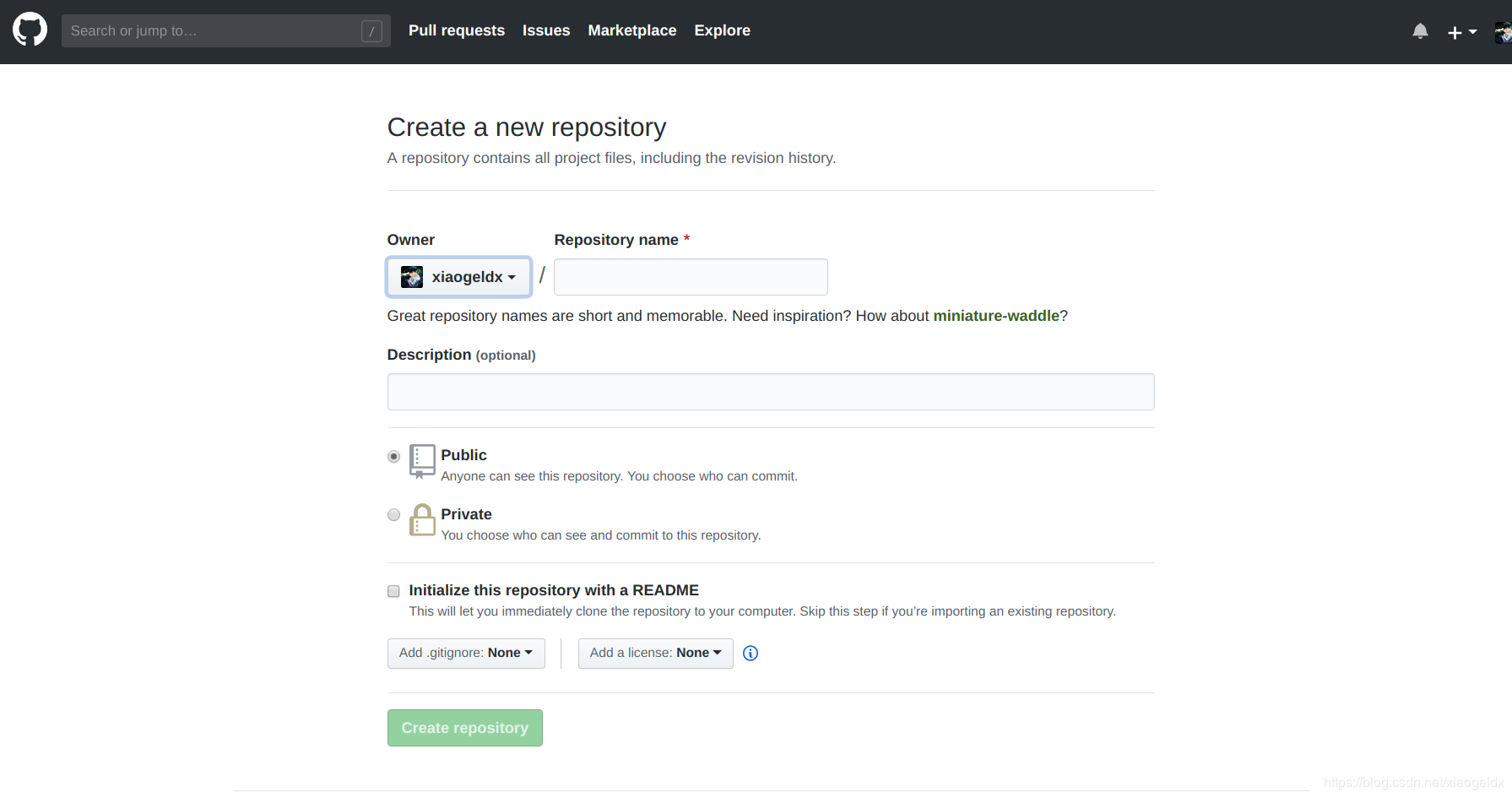Image resolution: width=1512 pixels, height=798 pixels.
Task: Click the Private repository lock icon
Action: [422, 520]
